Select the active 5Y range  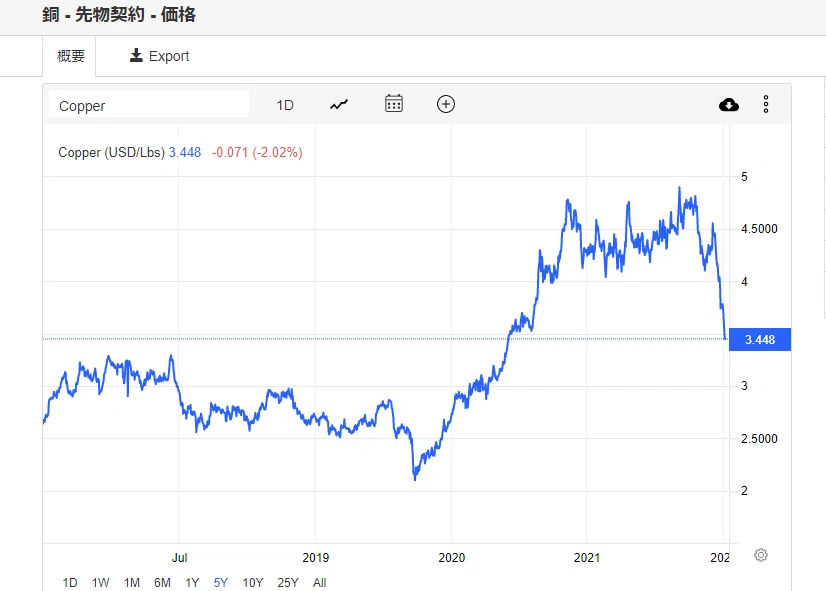[221, 583]
